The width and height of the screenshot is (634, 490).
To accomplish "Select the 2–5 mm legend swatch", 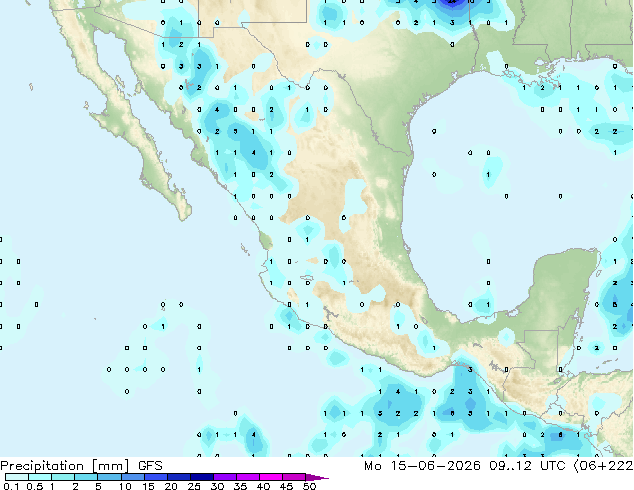I will pyautogui.click(x=87, y=477).
